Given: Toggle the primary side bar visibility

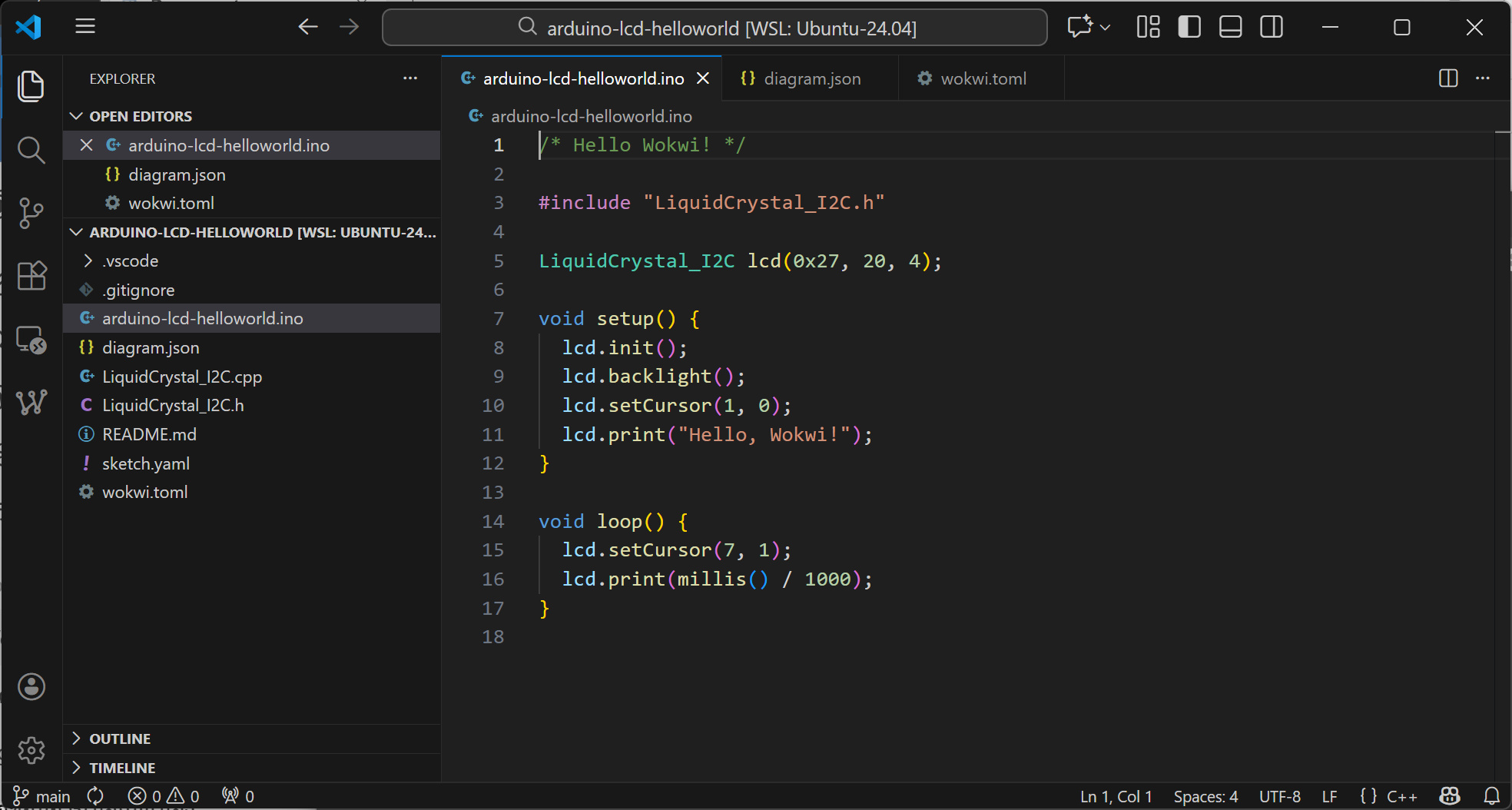Looking at the screenshot, I should 1189,28.
